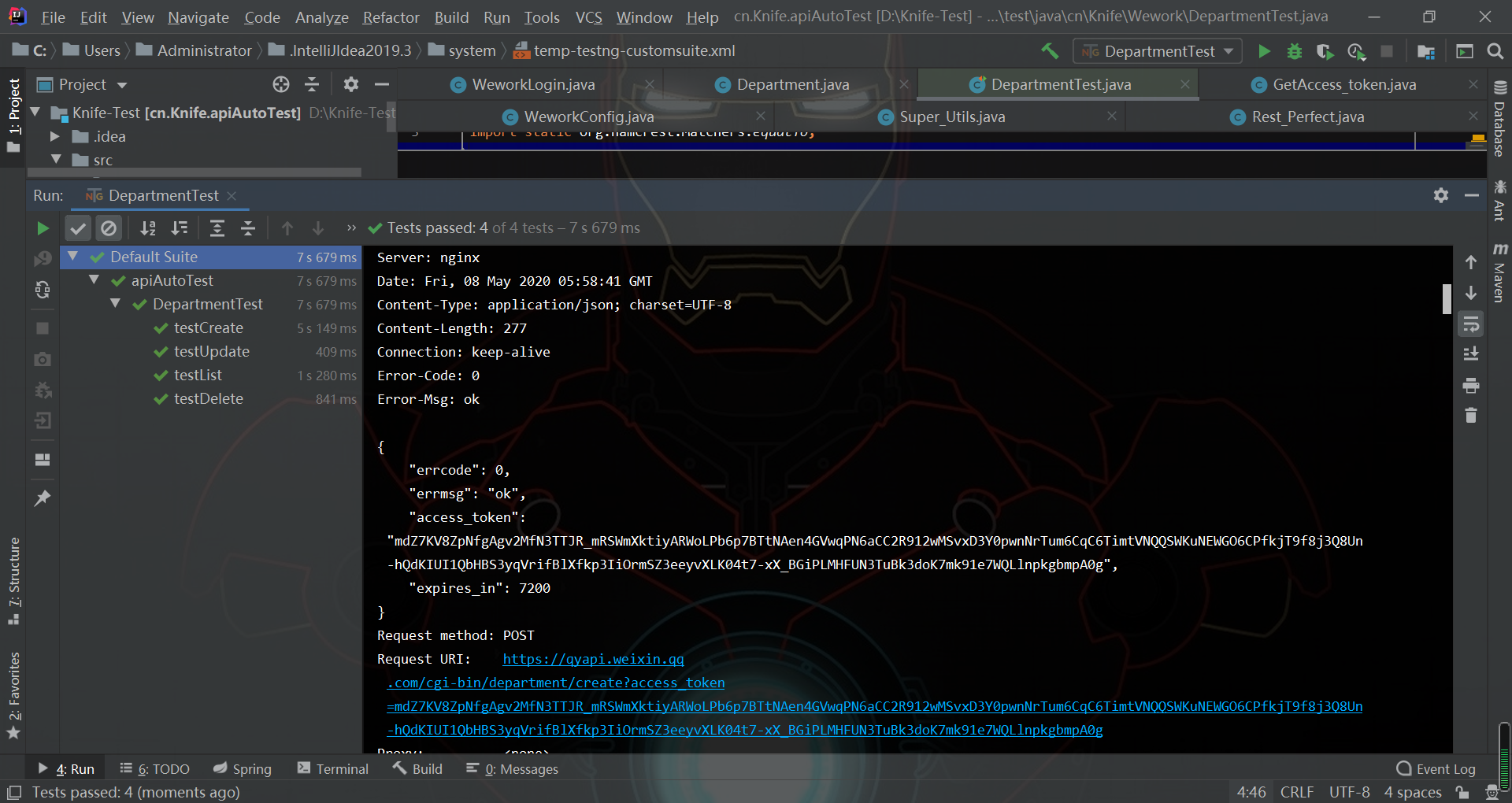The width and height of the screenshot is (1512, 803).
Task: Switch to the WeworkLogin.java tab
Action: coord(533,84)
